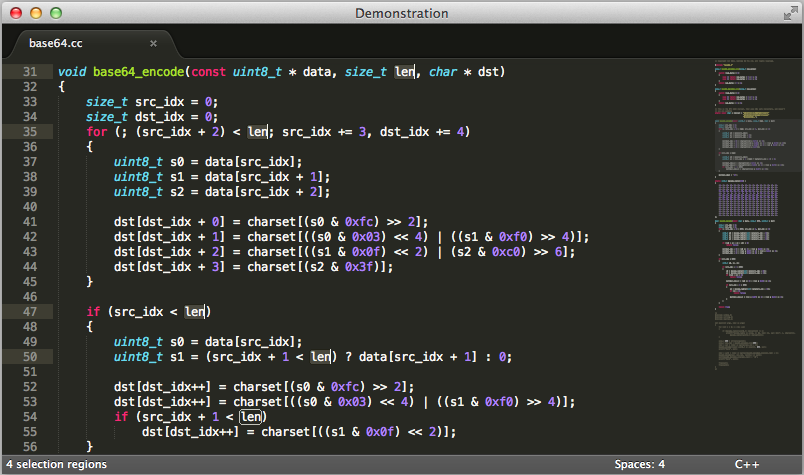Click line number 31 in gutter

click(30, 72)
